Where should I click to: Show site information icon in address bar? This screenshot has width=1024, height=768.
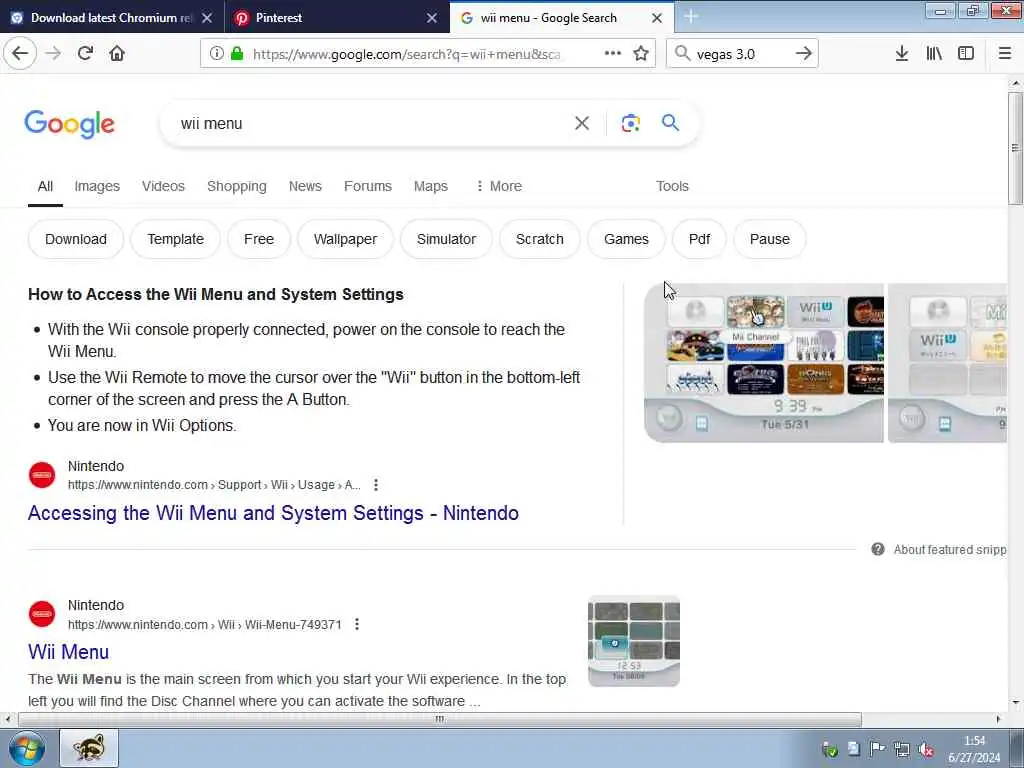tap(217, 54)
